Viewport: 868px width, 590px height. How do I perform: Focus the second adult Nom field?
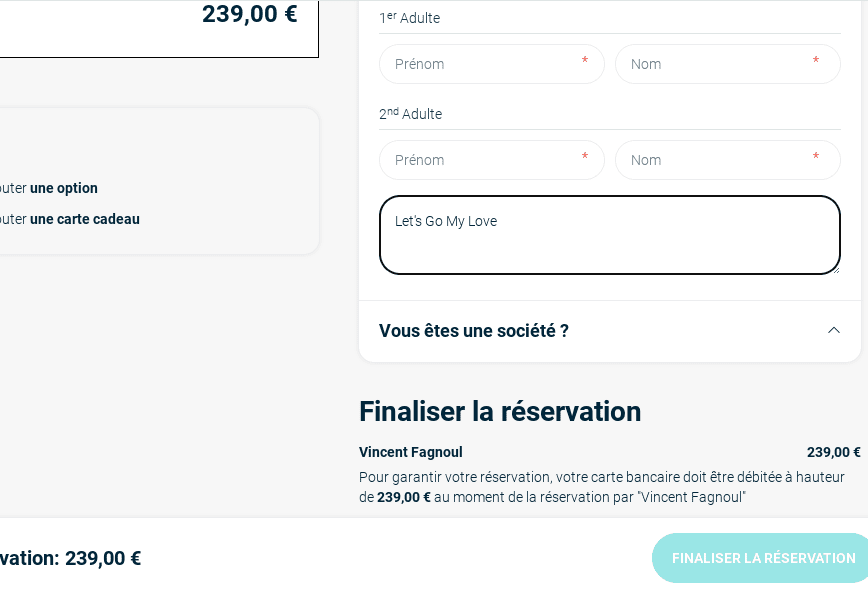tap(727, 160)
